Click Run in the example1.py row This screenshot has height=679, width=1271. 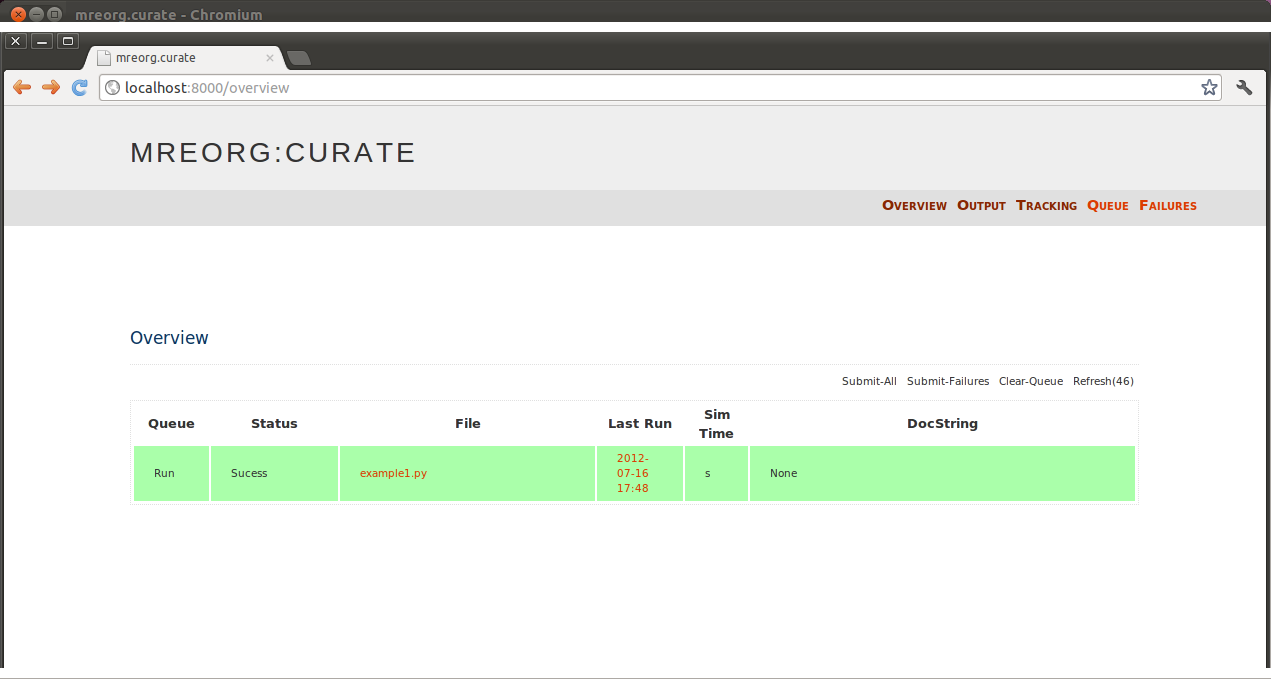pos(164,473)
